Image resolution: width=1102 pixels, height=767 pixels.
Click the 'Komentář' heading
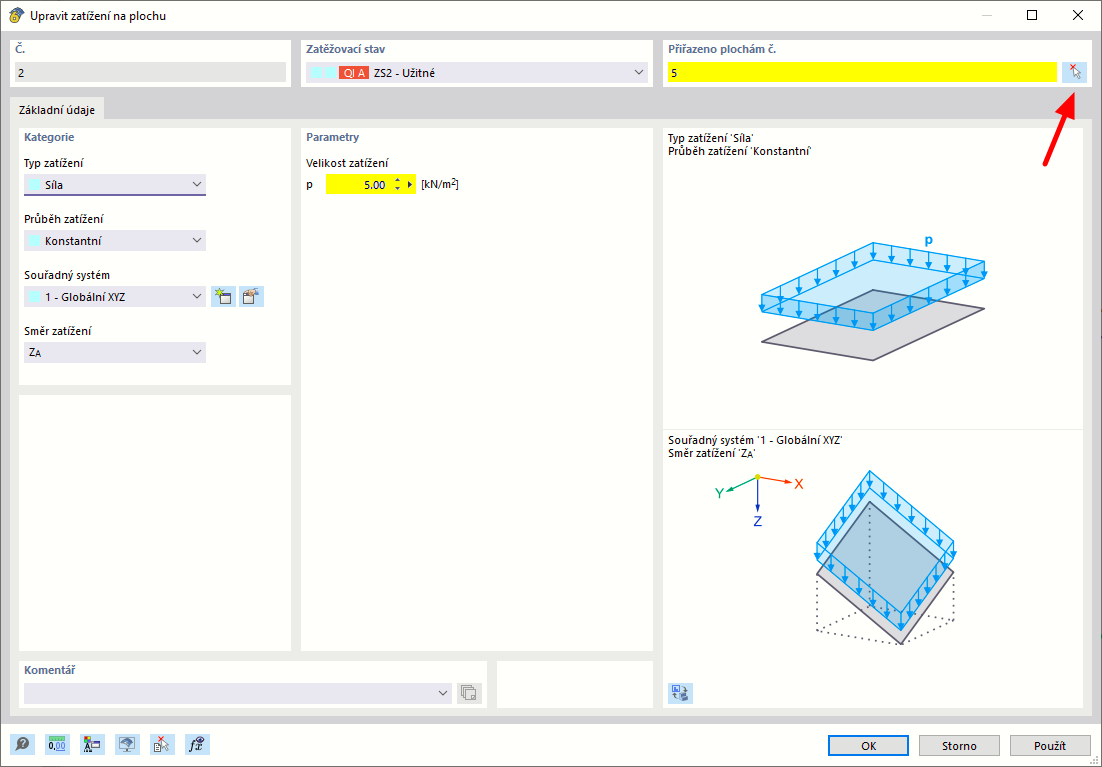click(50, 670)
